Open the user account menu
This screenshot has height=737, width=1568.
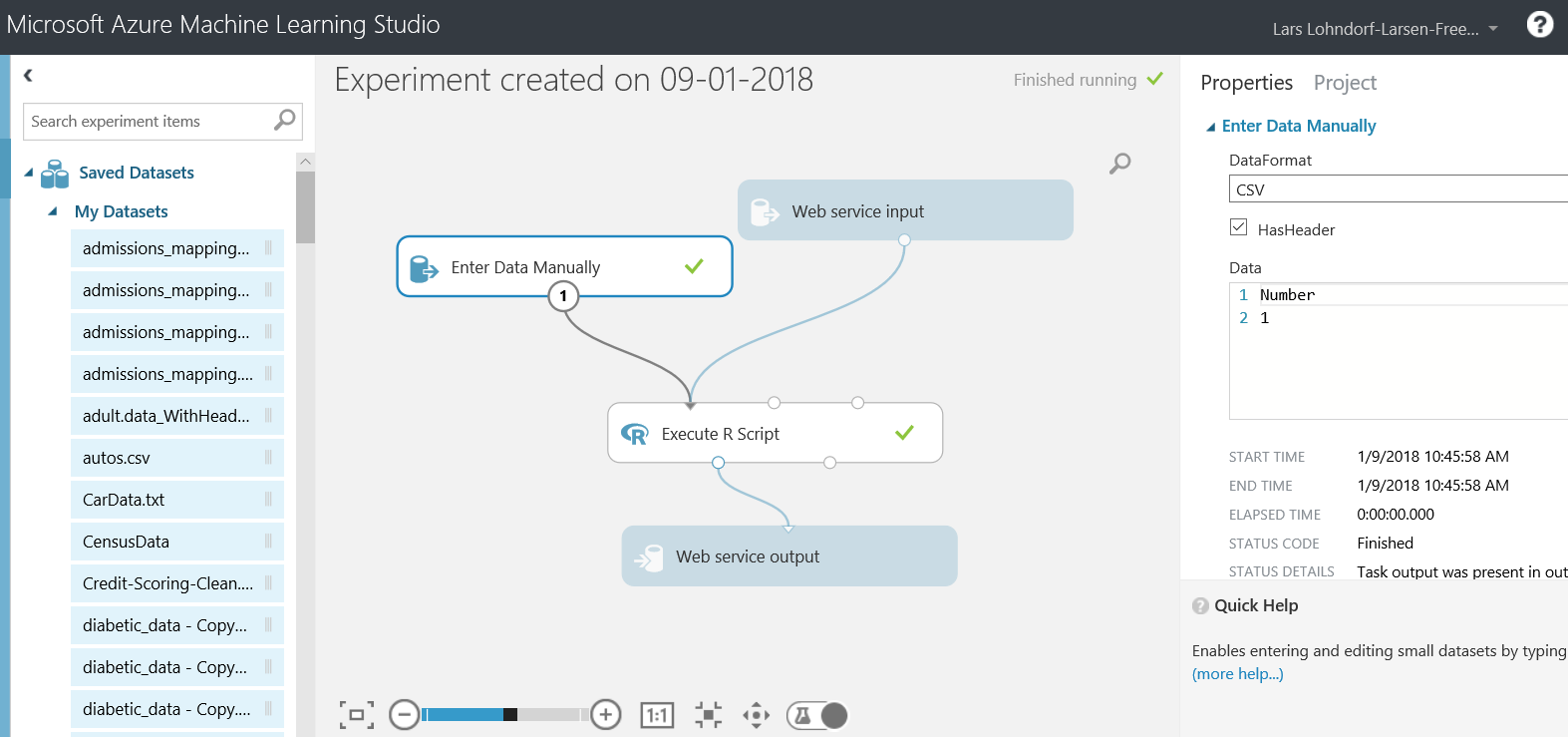coord(1385,29)
